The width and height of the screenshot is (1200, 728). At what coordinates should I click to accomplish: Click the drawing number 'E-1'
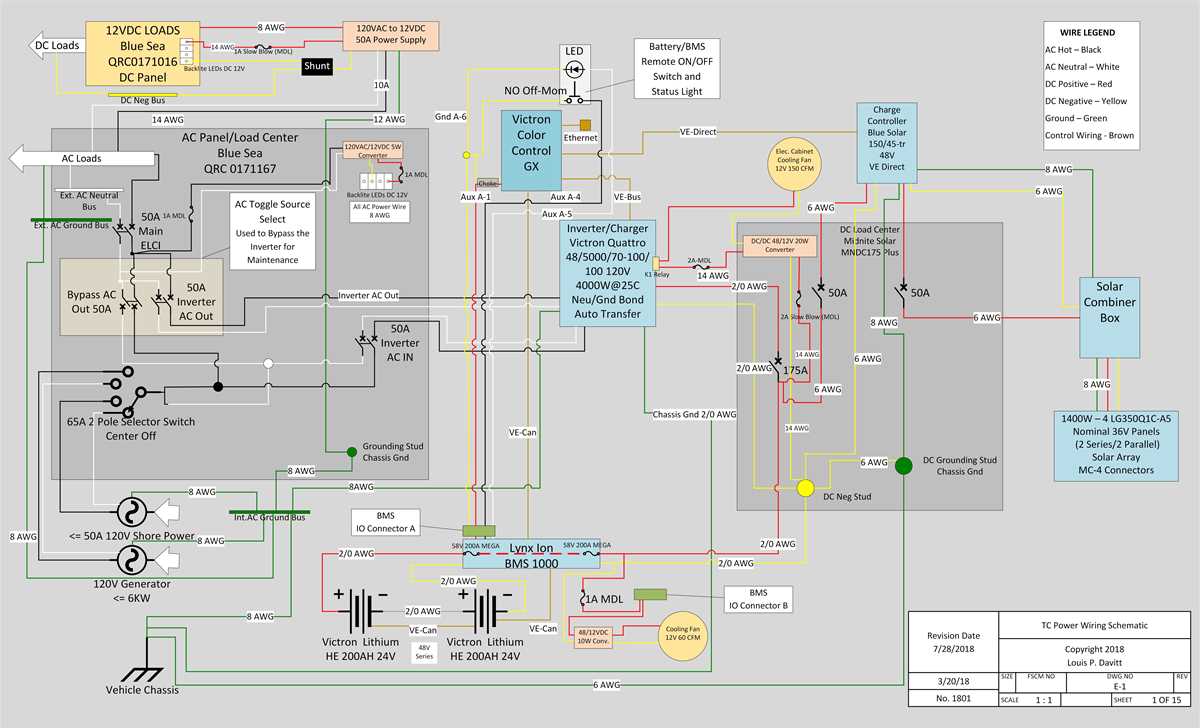1118,687
